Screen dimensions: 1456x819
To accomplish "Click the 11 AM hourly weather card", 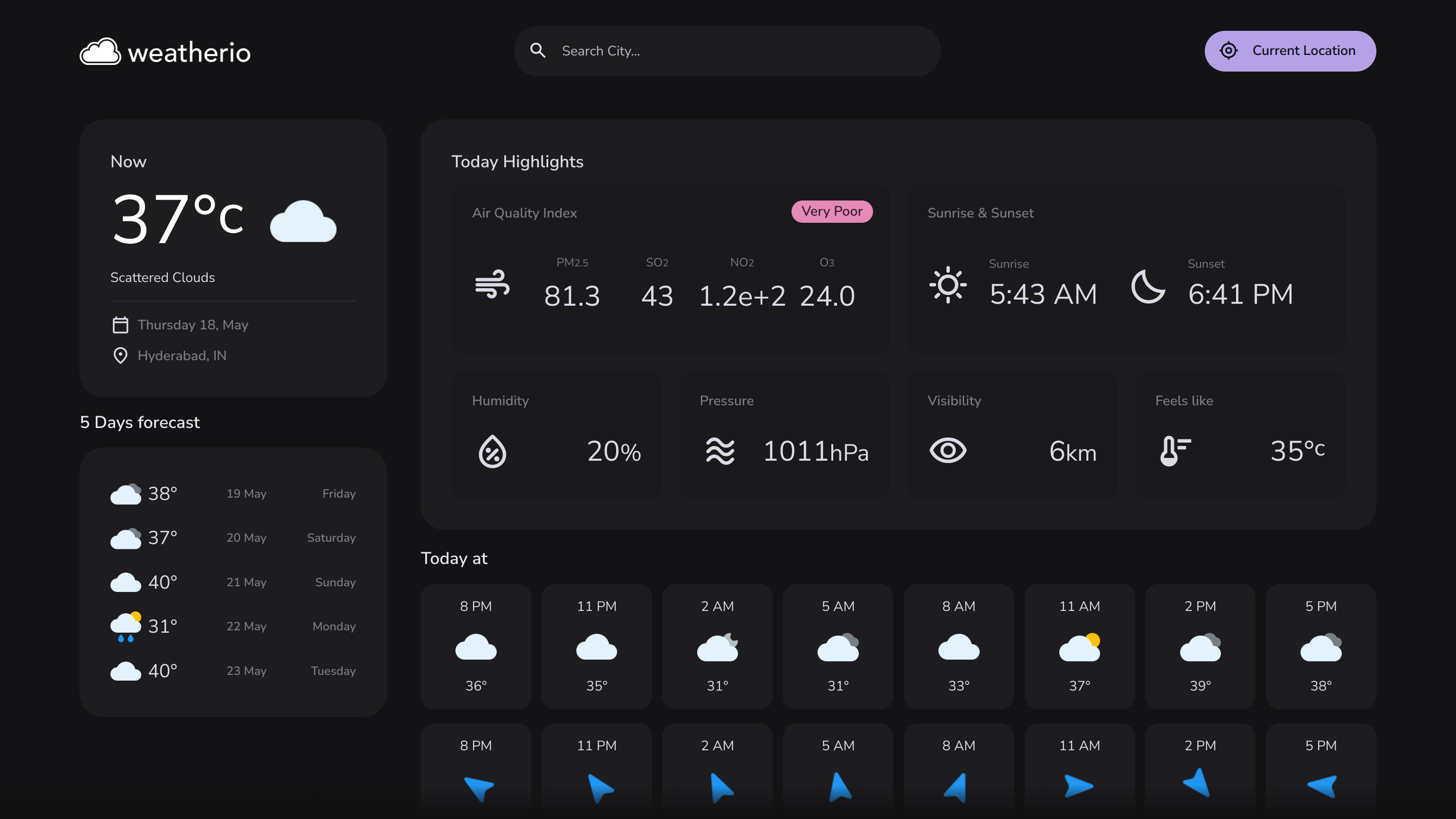I will click(1079, 646).
